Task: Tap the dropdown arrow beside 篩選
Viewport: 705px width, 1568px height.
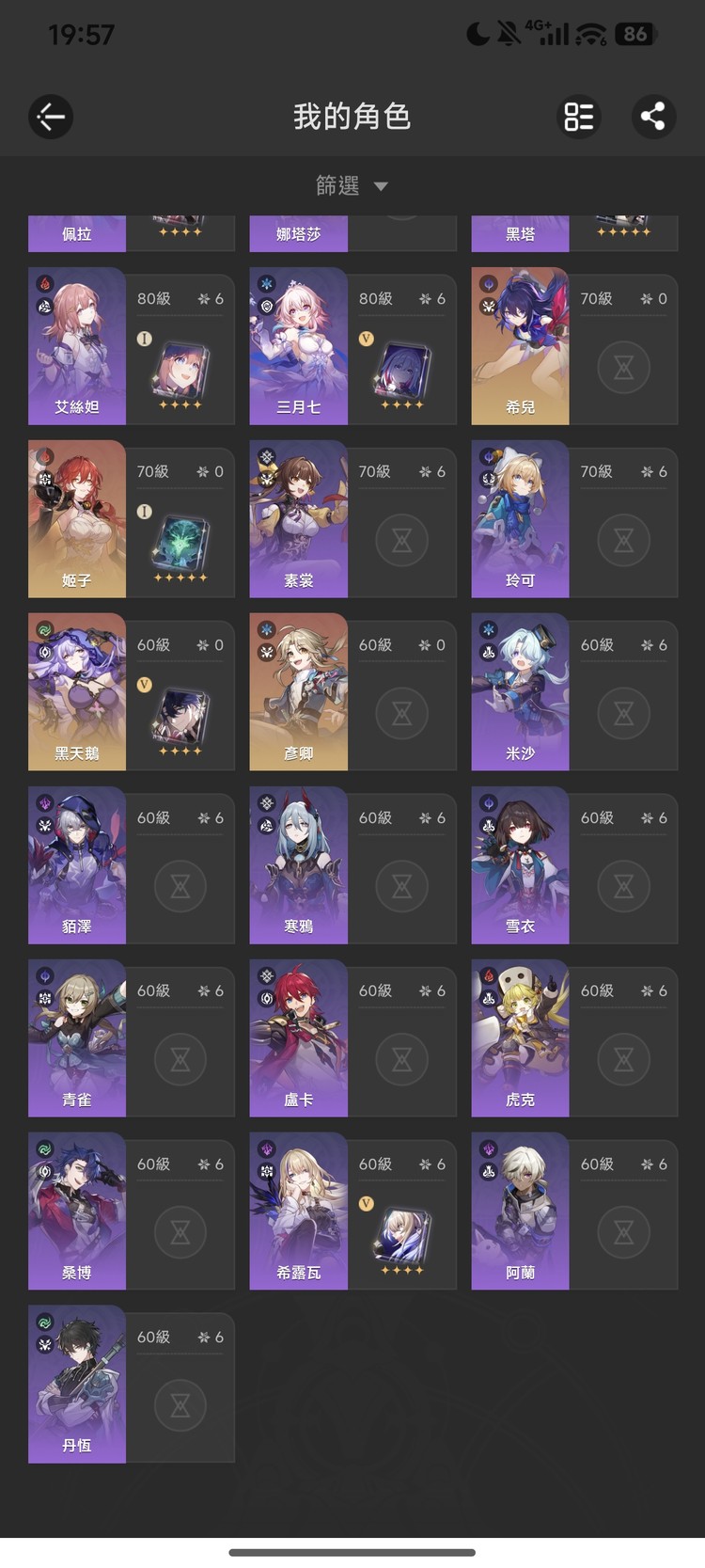Action: 381,186
